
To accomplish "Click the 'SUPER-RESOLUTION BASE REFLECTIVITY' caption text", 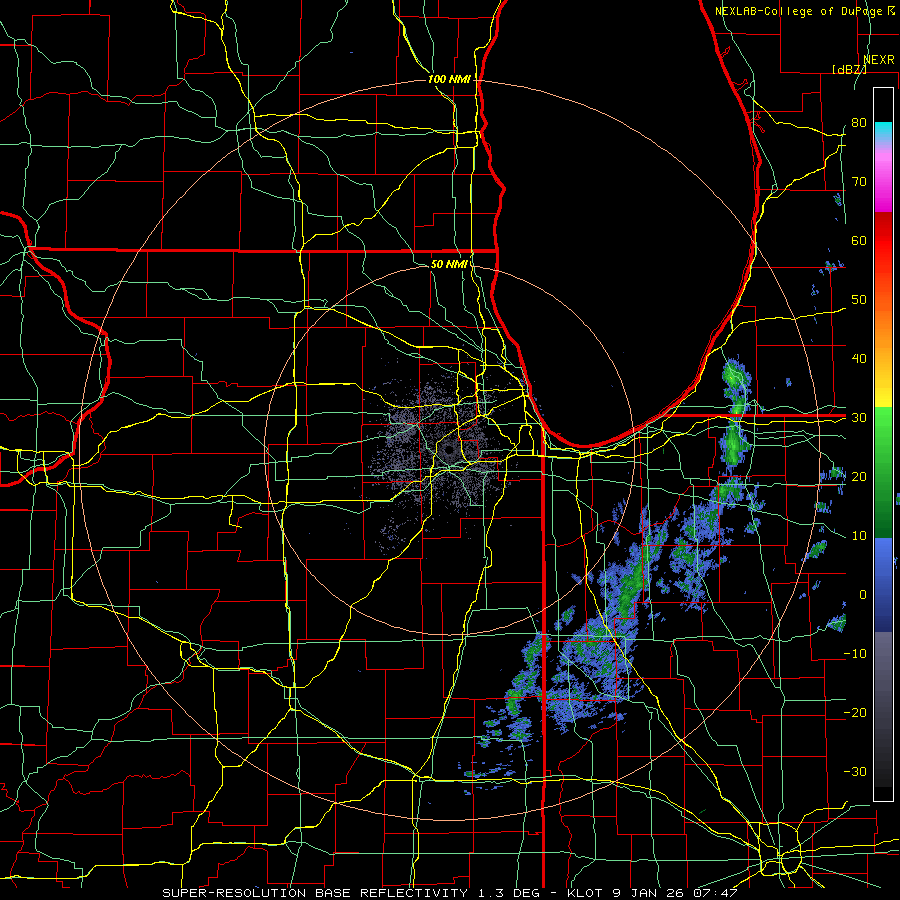I will click(x=315, y=893).
